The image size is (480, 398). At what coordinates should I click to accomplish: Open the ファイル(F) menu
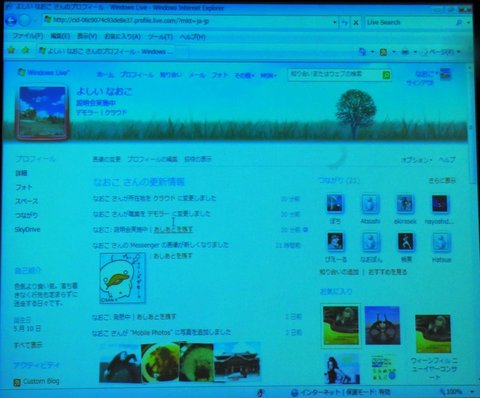28,36
